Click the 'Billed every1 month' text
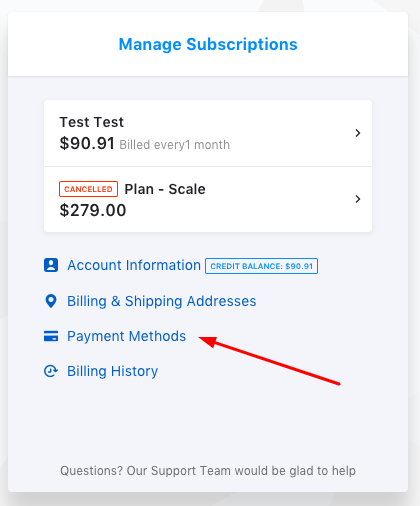Screen dimensions: 420x506 click(x=175, y=145)
